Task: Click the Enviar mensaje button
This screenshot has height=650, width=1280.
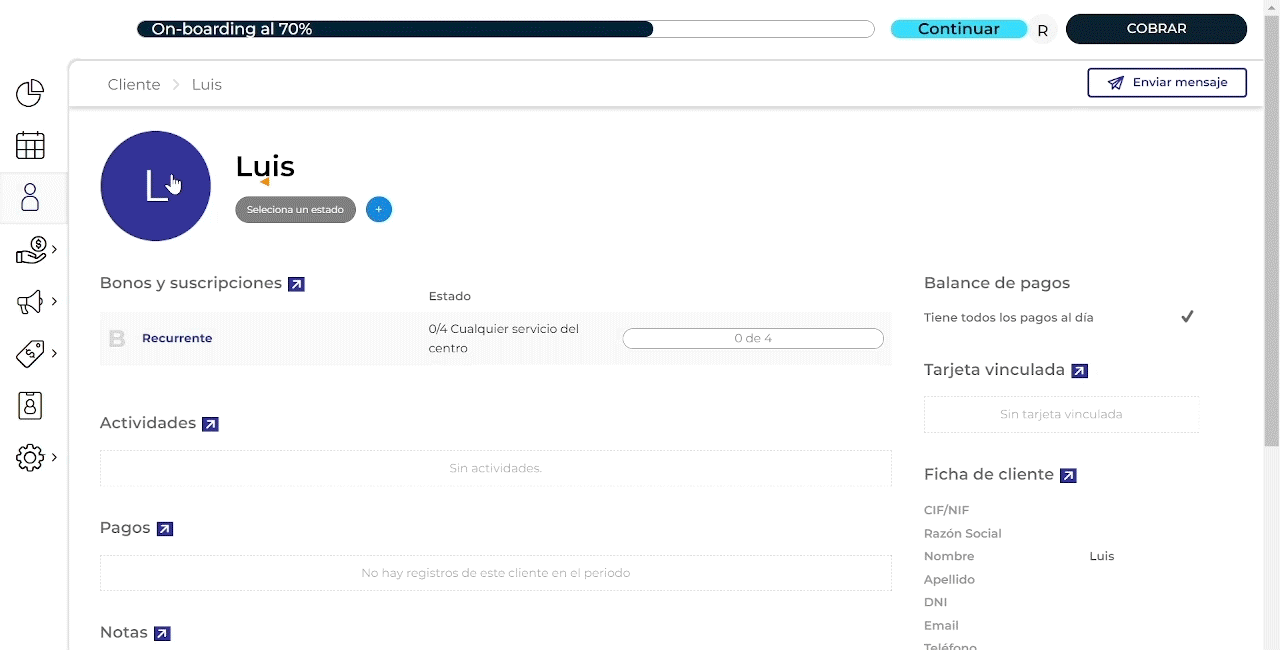Action: tap(1167, 83)
